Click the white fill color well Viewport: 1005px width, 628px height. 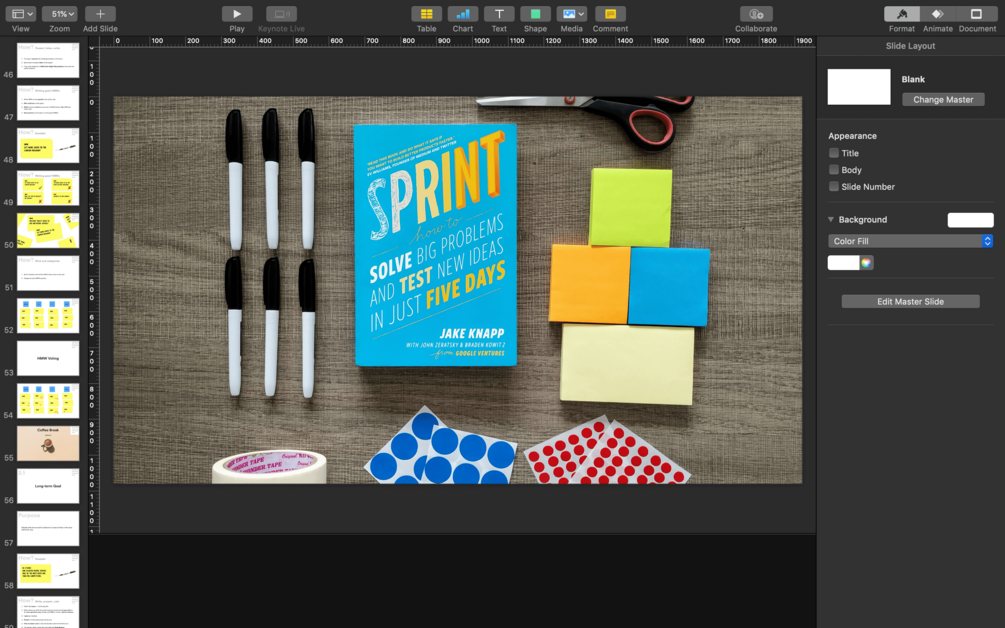843,263
